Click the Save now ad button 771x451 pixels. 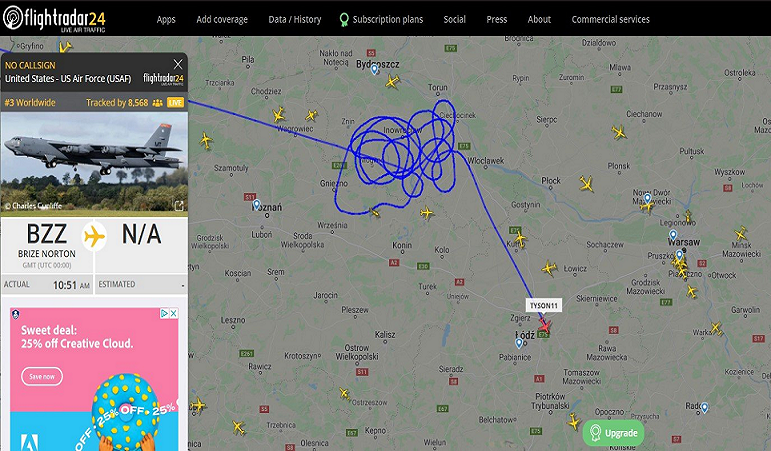coord(42,376)
